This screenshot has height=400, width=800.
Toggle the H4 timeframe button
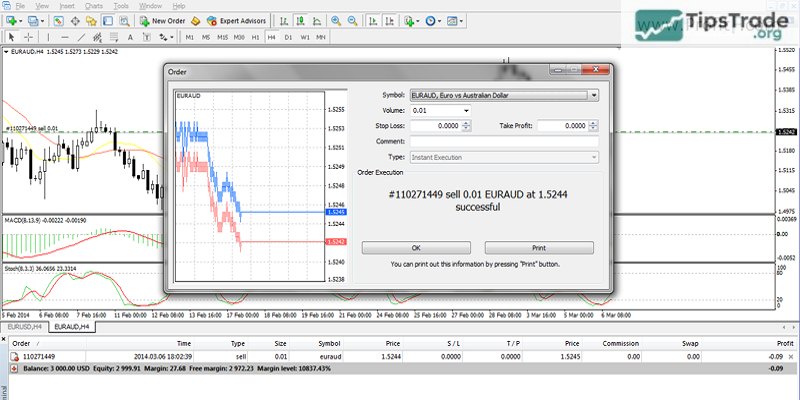coord(271,37)
